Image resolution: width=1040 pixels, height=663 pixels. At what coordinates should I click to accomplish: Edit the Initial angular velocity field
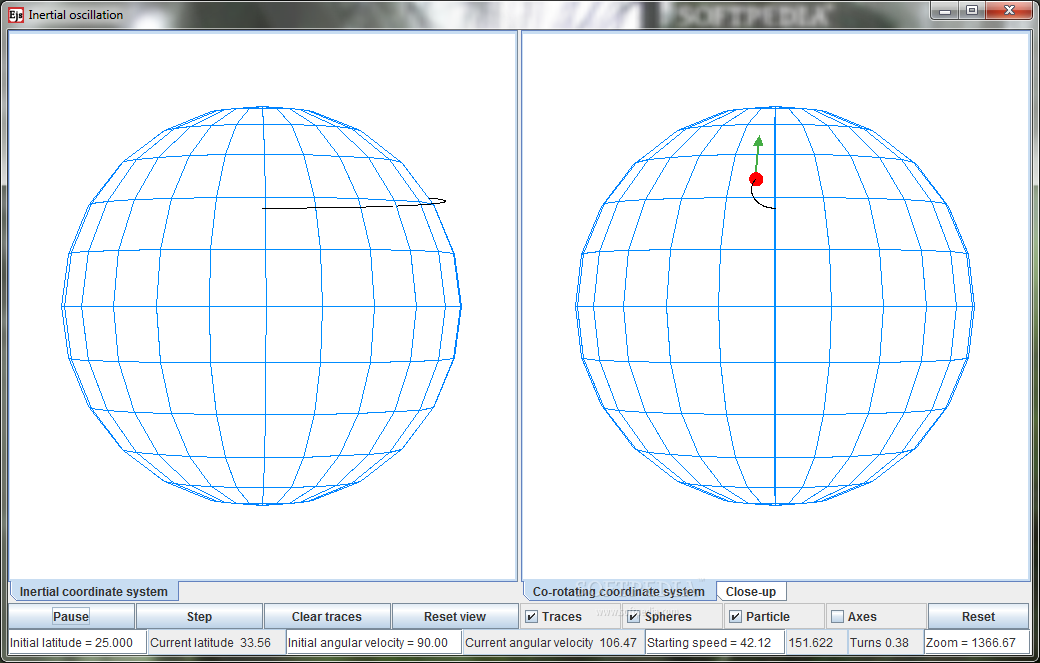[373, 642]
